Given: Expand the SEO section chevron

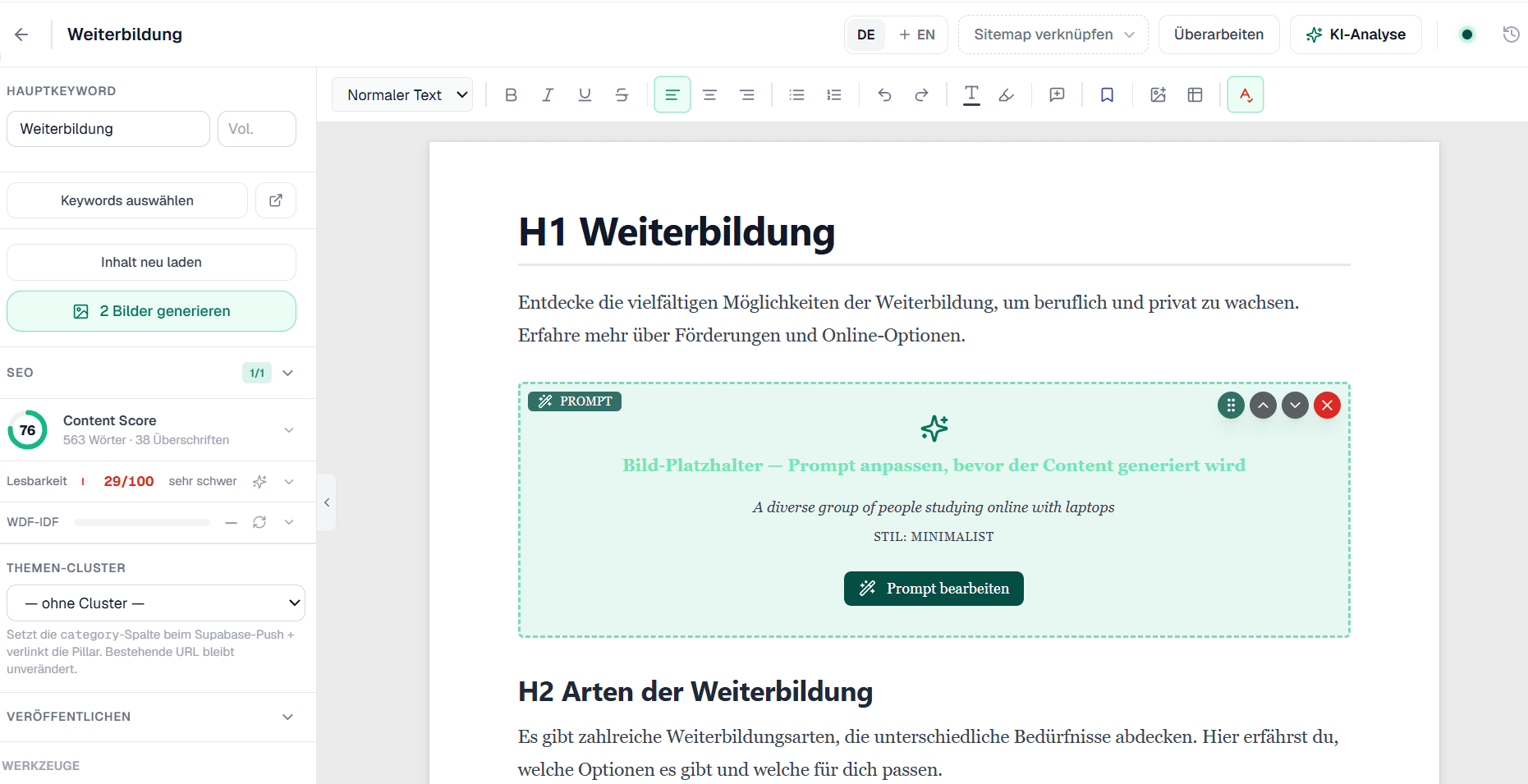Looking at the screenshot, I should point(288,373).
